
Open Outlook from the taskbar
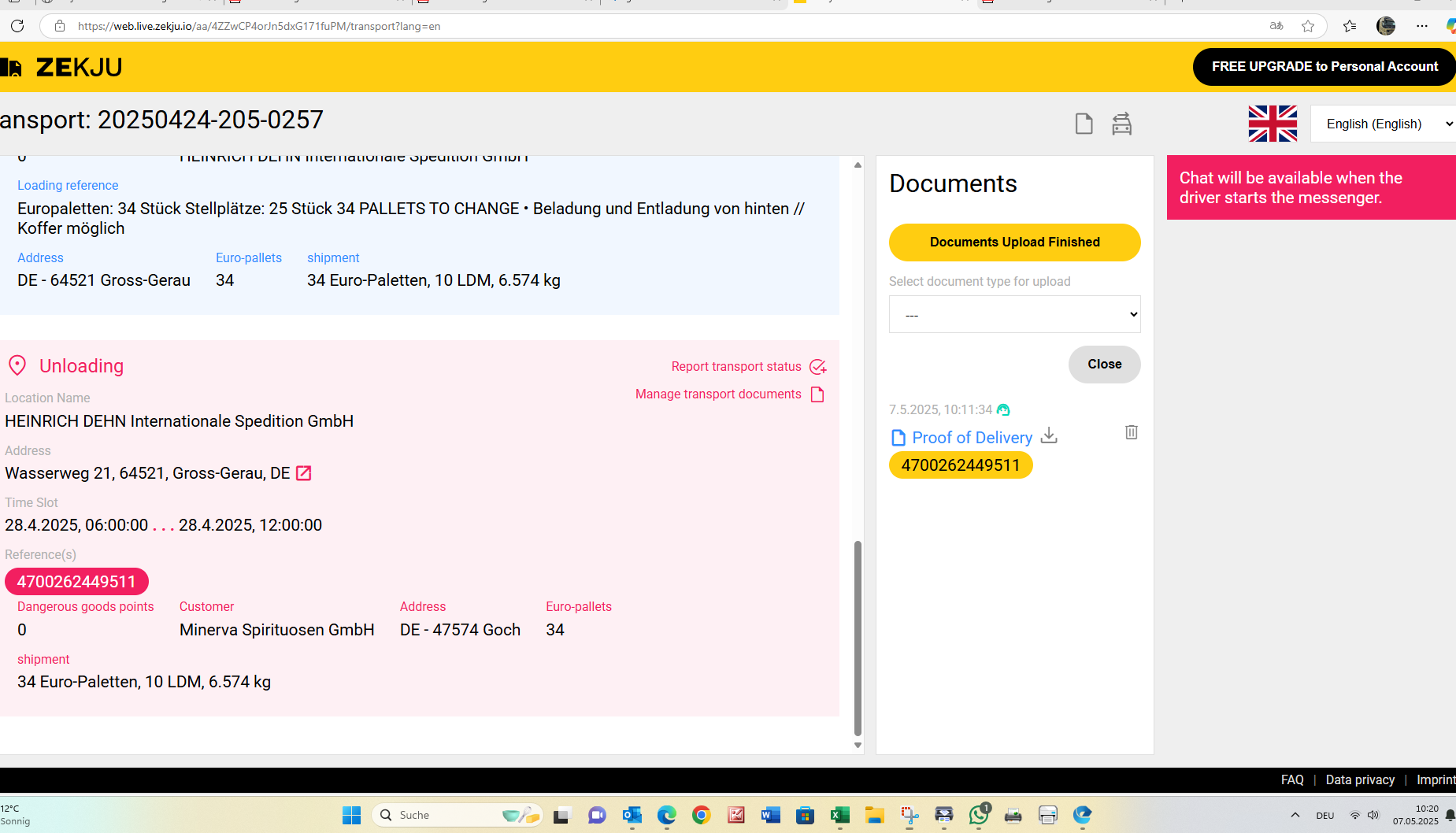coord(632,815)
